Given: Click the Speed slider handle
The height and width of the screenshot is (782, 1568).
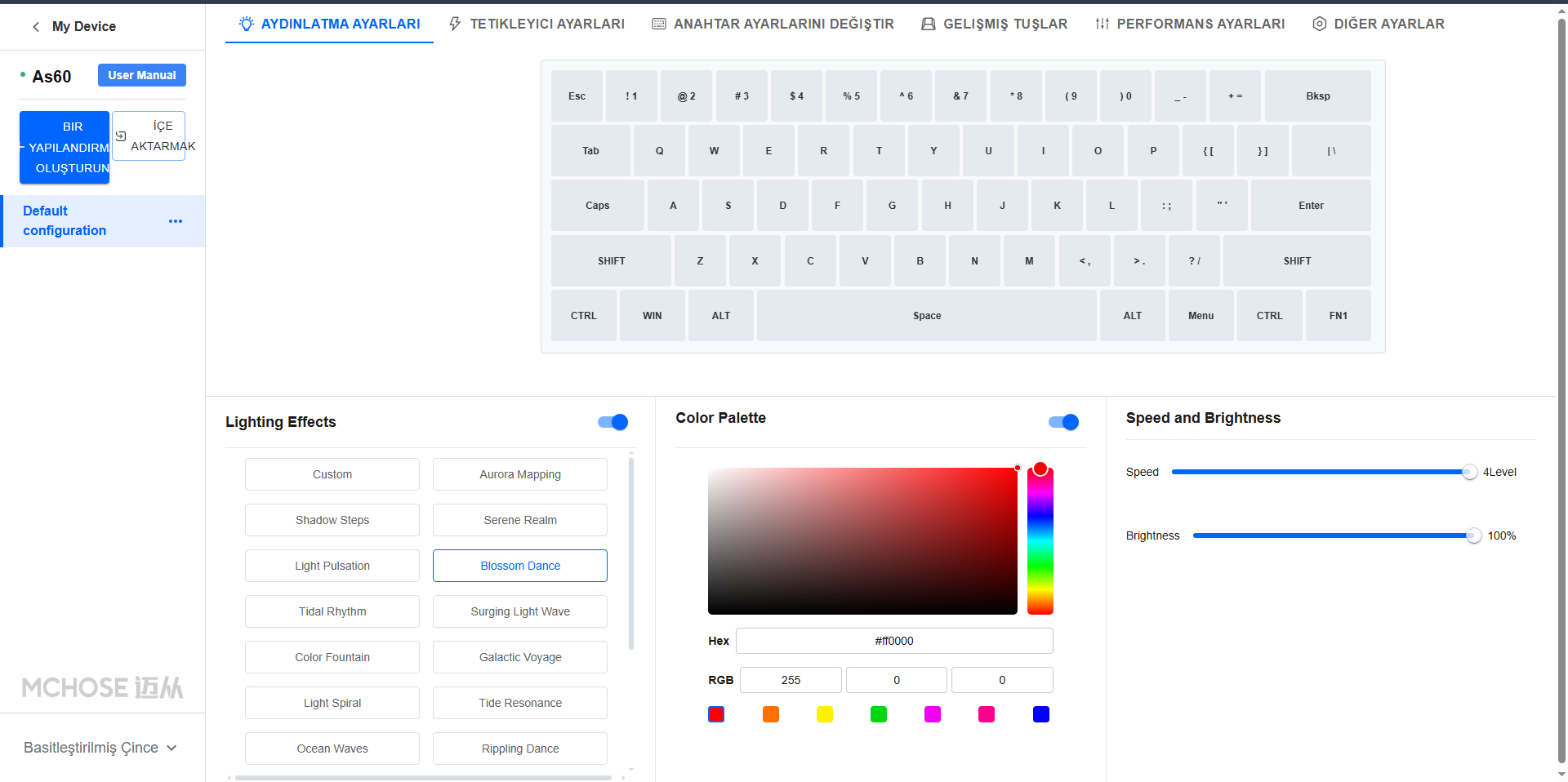Looking at the screenshot, I should click(1469, 472).
